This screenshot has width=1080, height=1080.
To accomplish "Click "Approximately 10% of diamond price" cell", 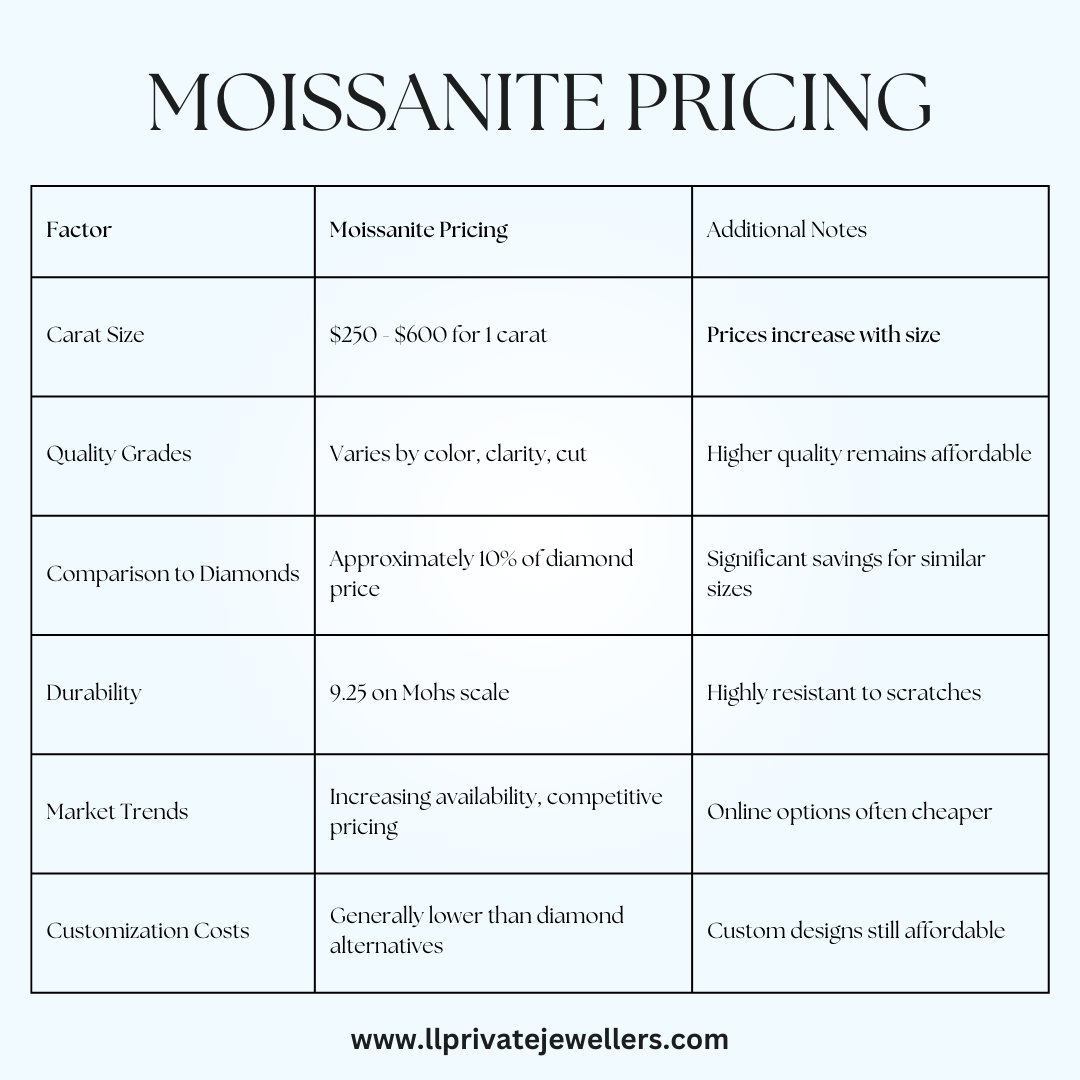I will [x=481, y=573].
